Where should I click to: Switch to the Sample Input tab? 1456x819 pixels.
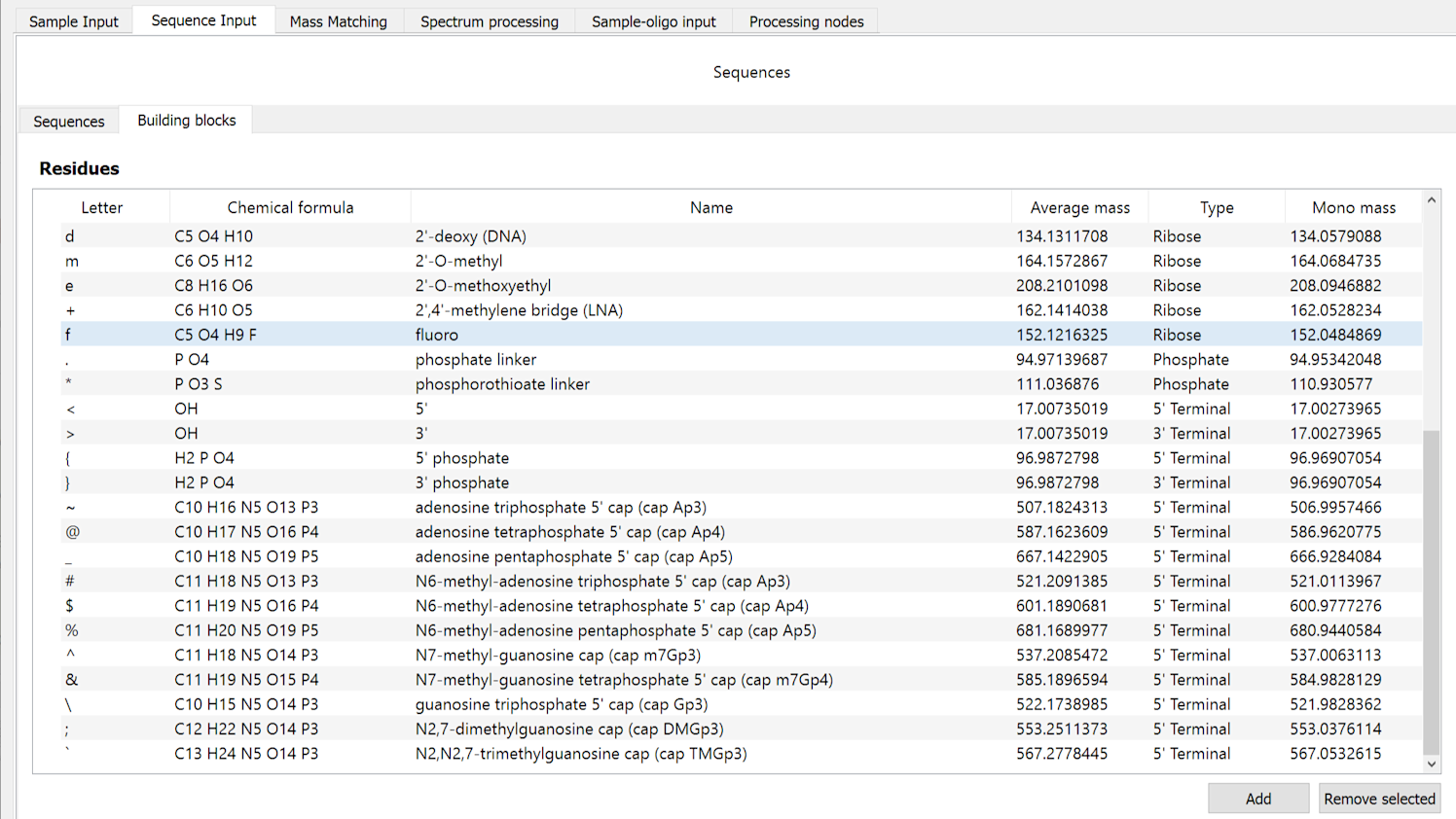(73, 21)
